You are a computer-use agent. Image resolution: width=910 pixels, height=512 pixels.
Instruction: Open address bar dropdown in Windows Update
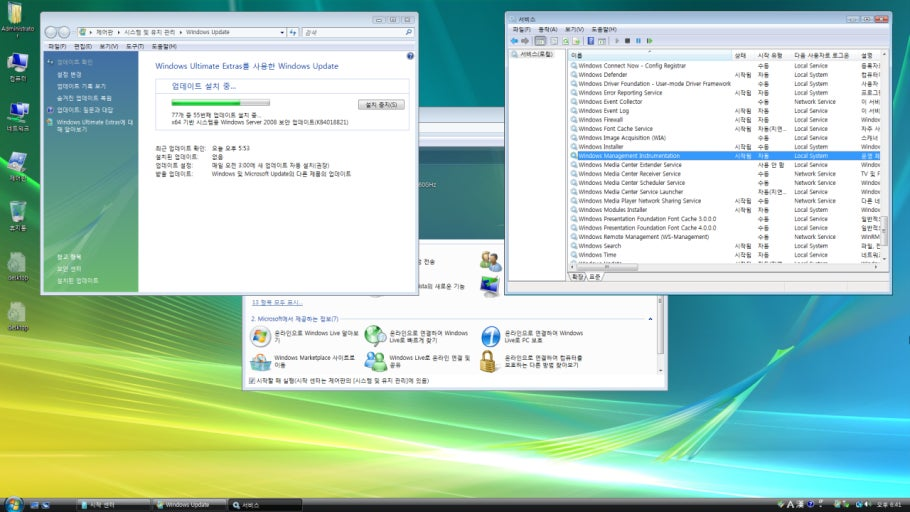282,33
